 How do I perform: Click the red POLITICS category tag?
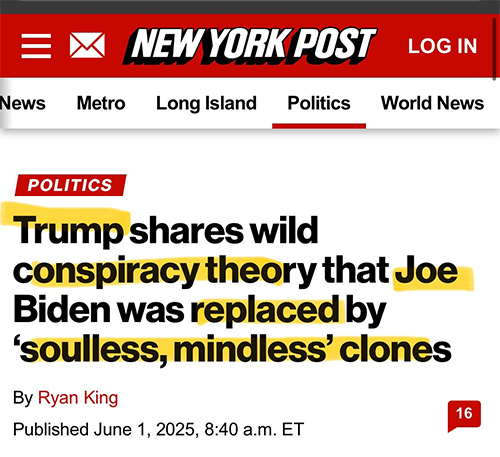[x=70, y=185]
